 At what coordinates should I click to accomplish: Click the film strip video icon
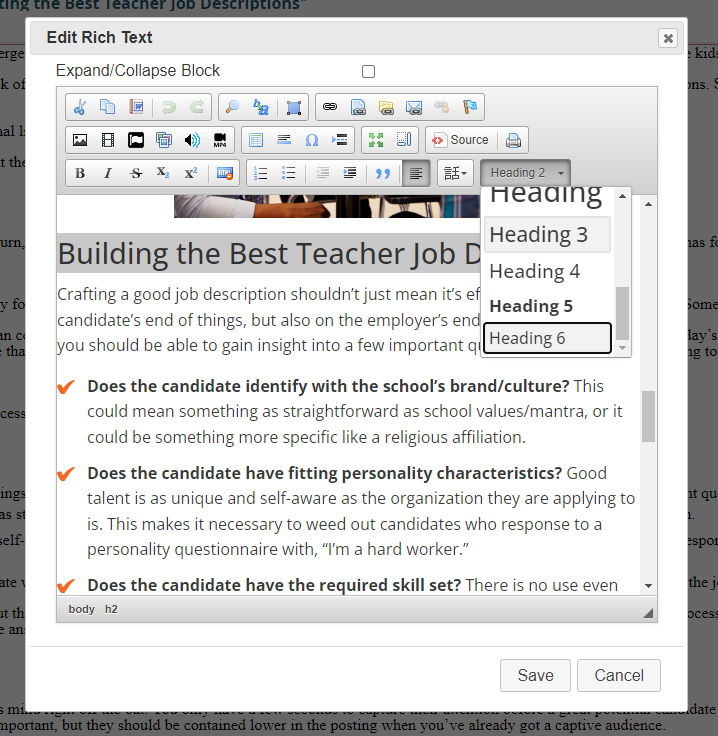pos(108,140)
